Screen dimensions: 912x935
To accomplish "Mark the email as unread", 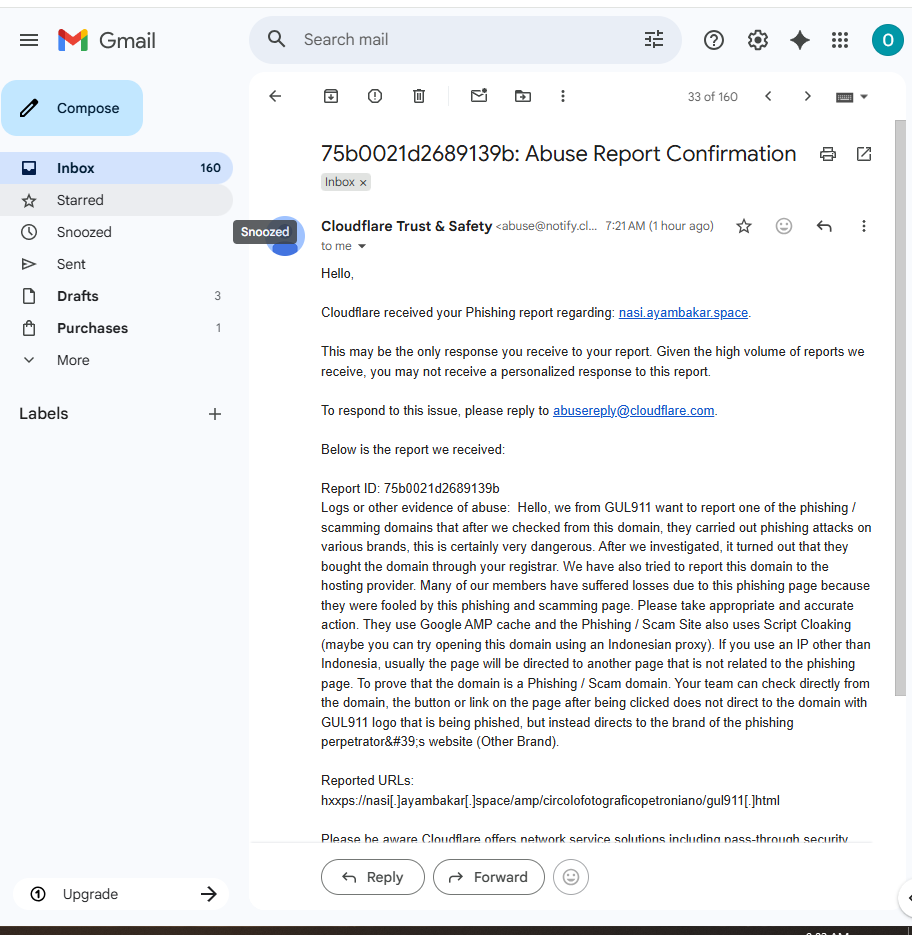I will tap(479, 95).
